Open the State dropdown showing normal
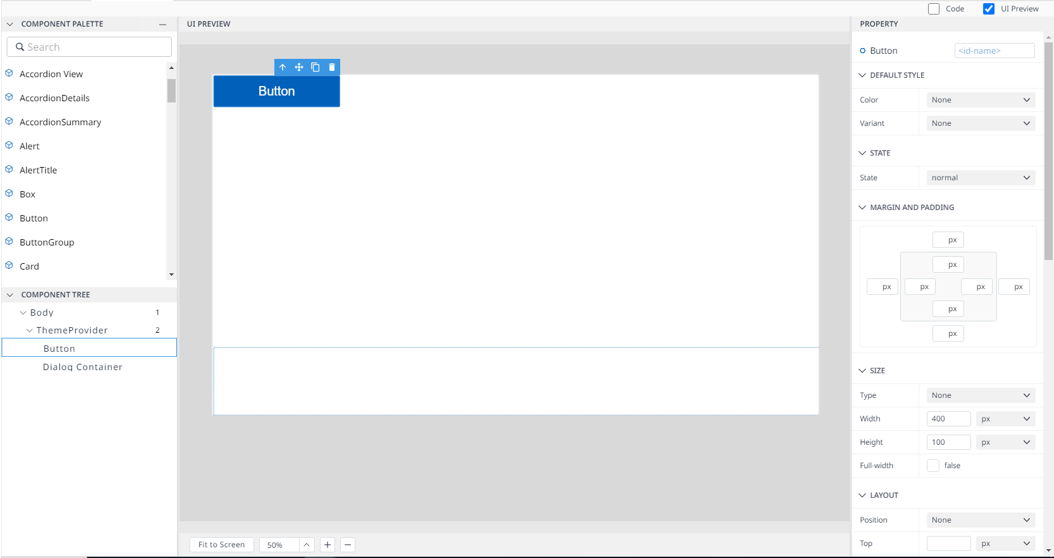The image size is (1054, 558). 981,177
